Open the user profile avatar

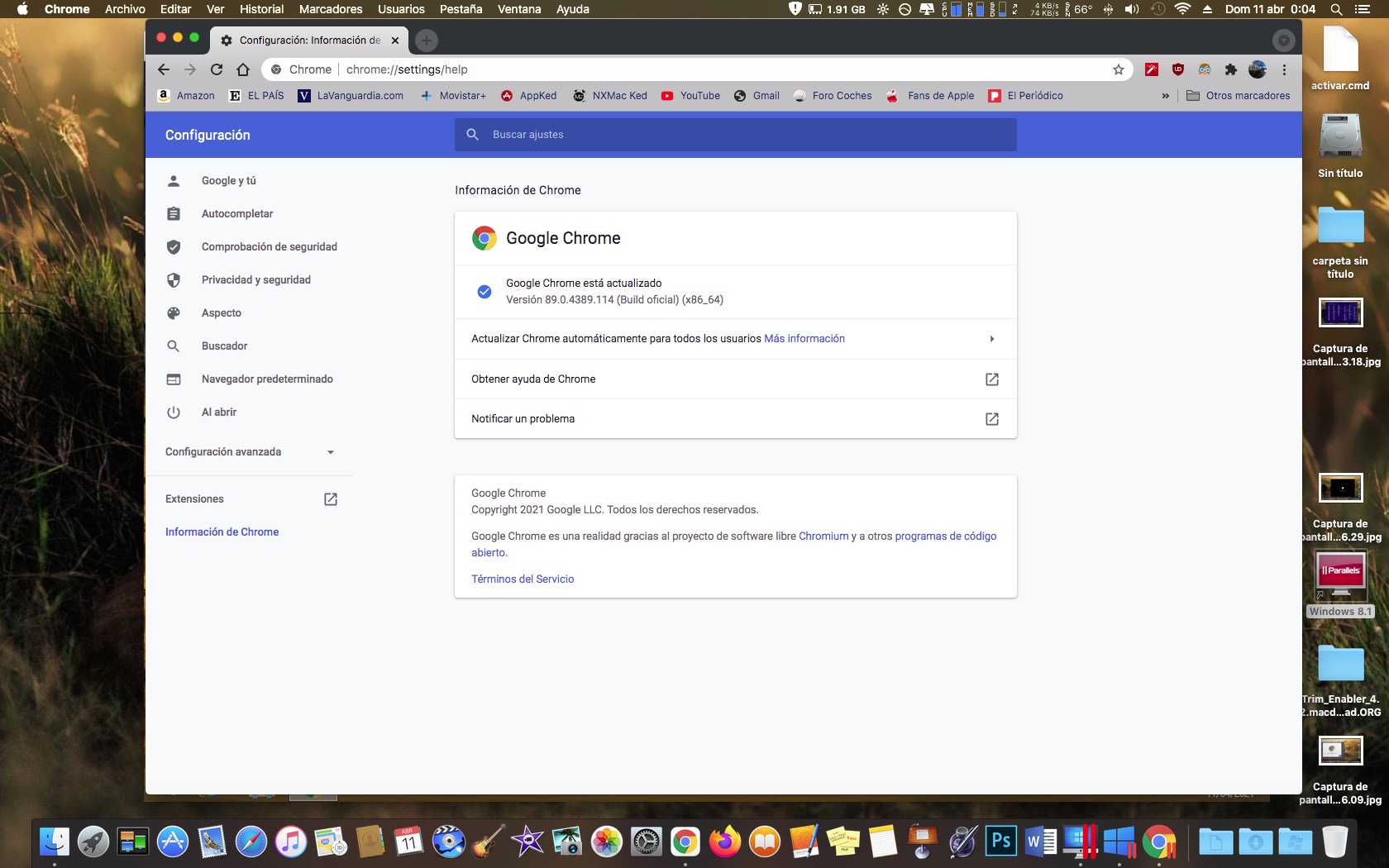(x=1258, y=69)
